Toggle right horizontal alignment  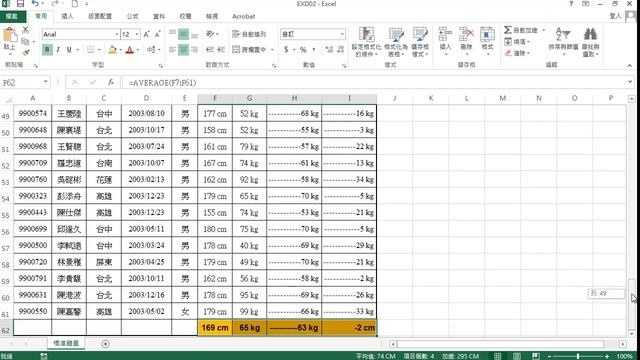pyautogui.click(x=195, y=50)
